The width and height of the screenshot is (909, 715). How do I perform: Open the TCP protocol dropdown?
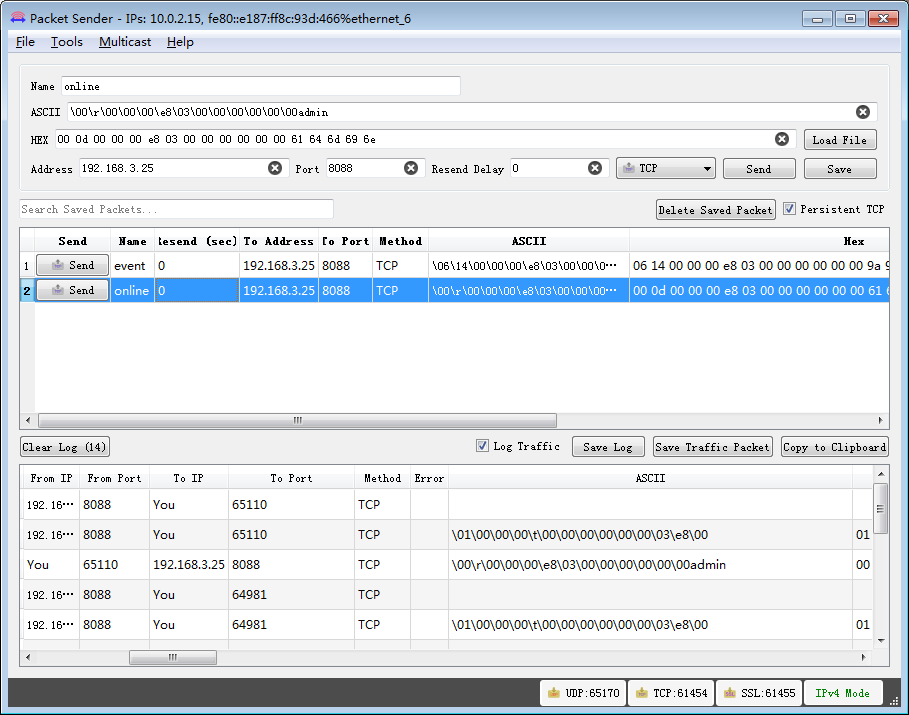point(665,168)
